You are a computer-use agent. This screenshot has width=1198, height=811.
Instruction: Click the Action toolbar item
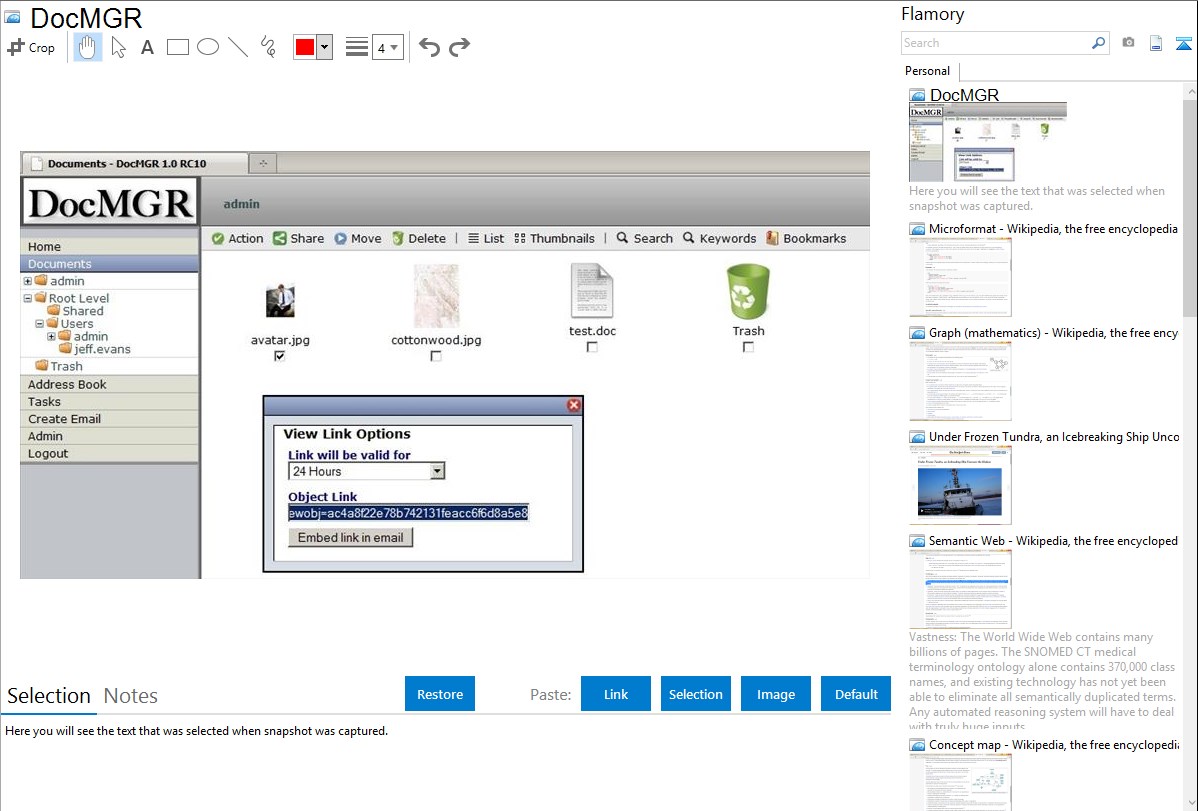coord(238,238)
